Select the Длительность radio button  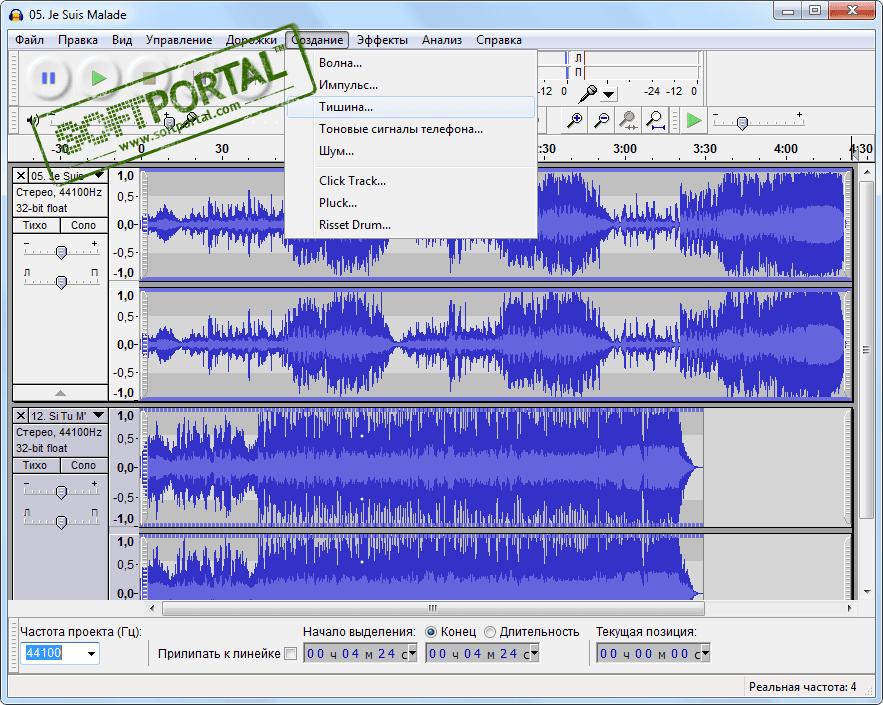[x=490, y=632]
